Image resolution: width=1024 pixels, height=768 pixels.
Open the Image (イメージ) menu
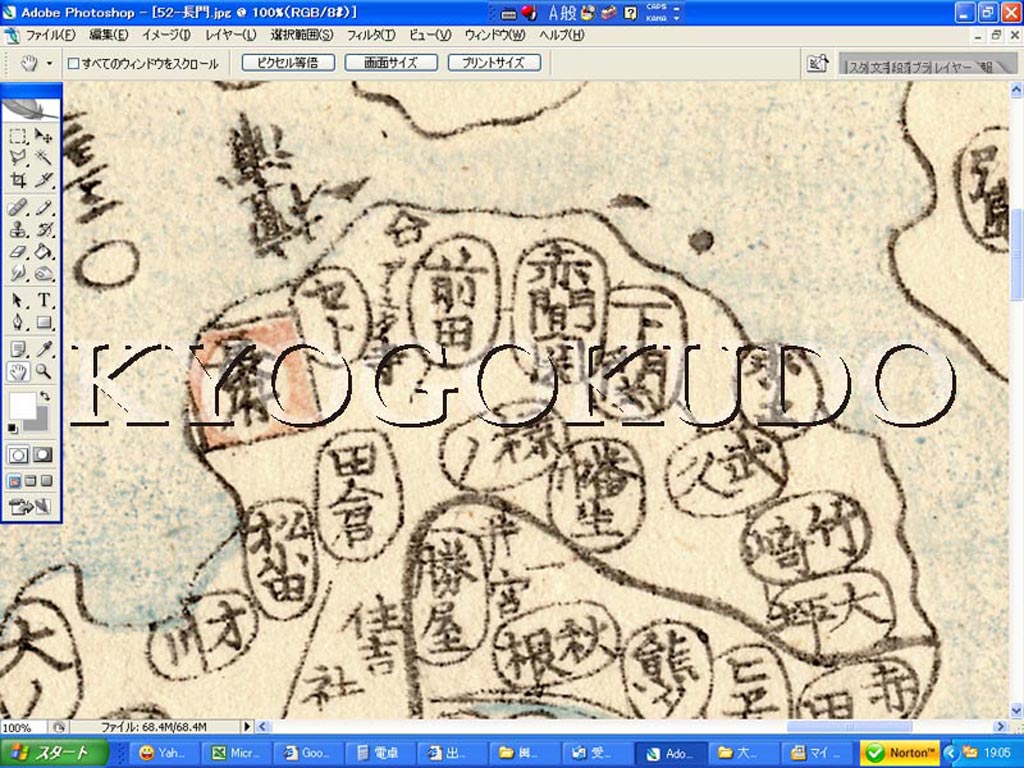[x=166, y=35]
